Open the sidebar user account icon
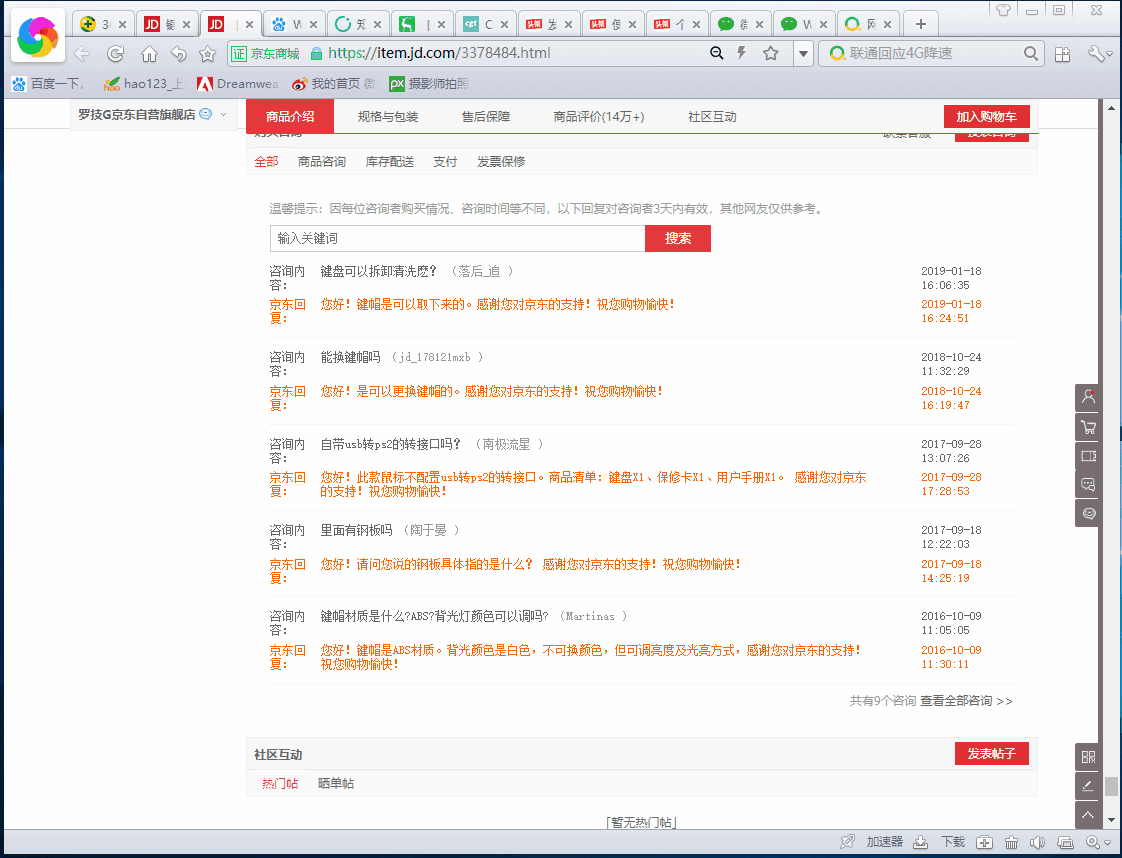Viewport: 1122px width, 858px height. (1088, 397)
